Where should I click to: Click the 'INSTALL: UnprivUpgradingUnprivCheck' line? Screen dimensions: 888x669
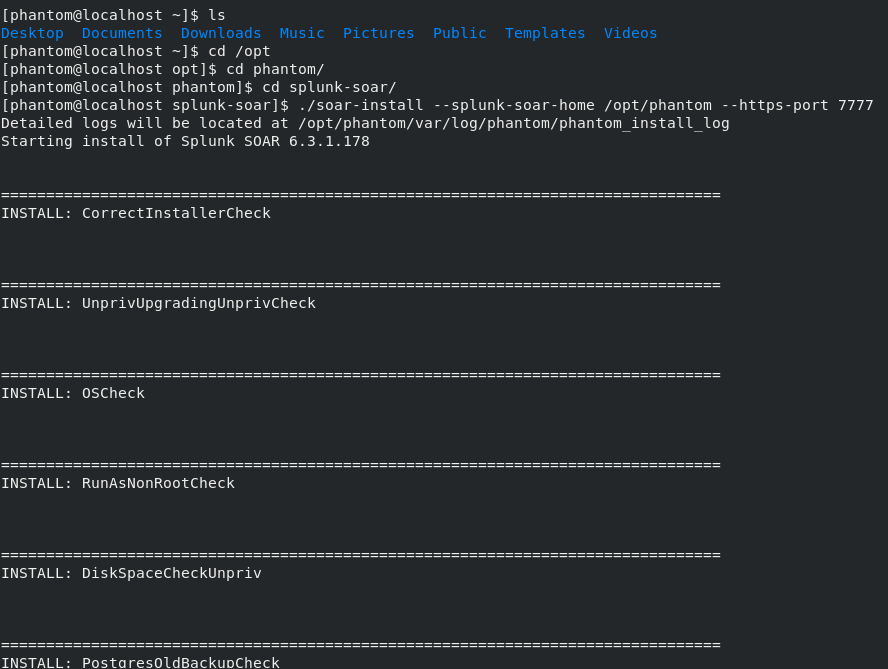(158, 303)
